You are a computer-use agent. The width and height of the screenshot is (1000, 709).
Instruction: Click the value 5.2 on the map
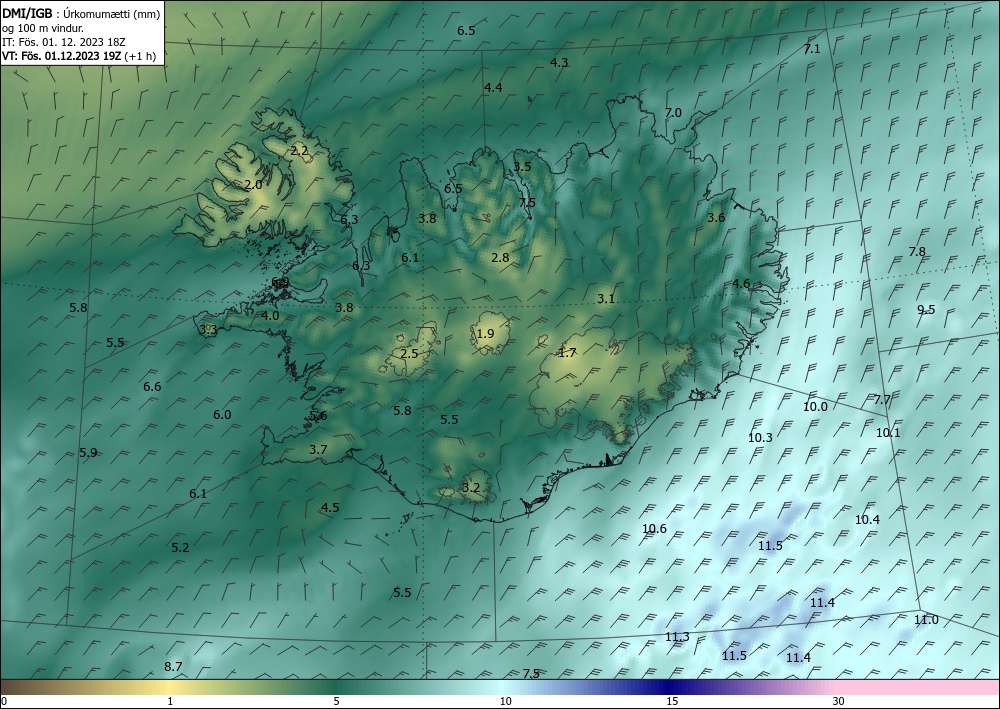[180, 548]
